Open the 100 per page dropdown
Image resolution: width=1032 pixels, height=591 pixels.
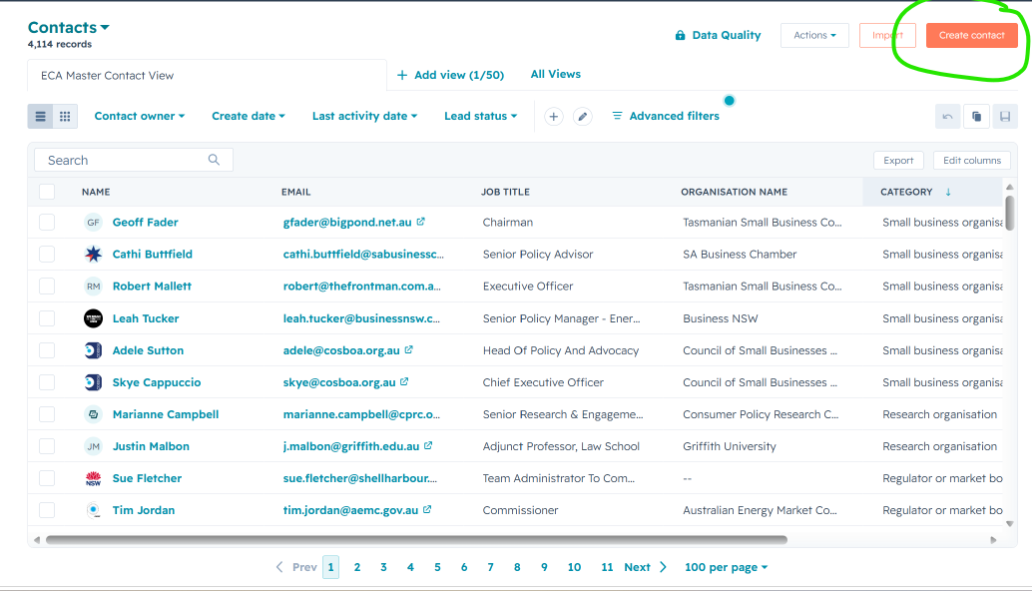(726, 567)
